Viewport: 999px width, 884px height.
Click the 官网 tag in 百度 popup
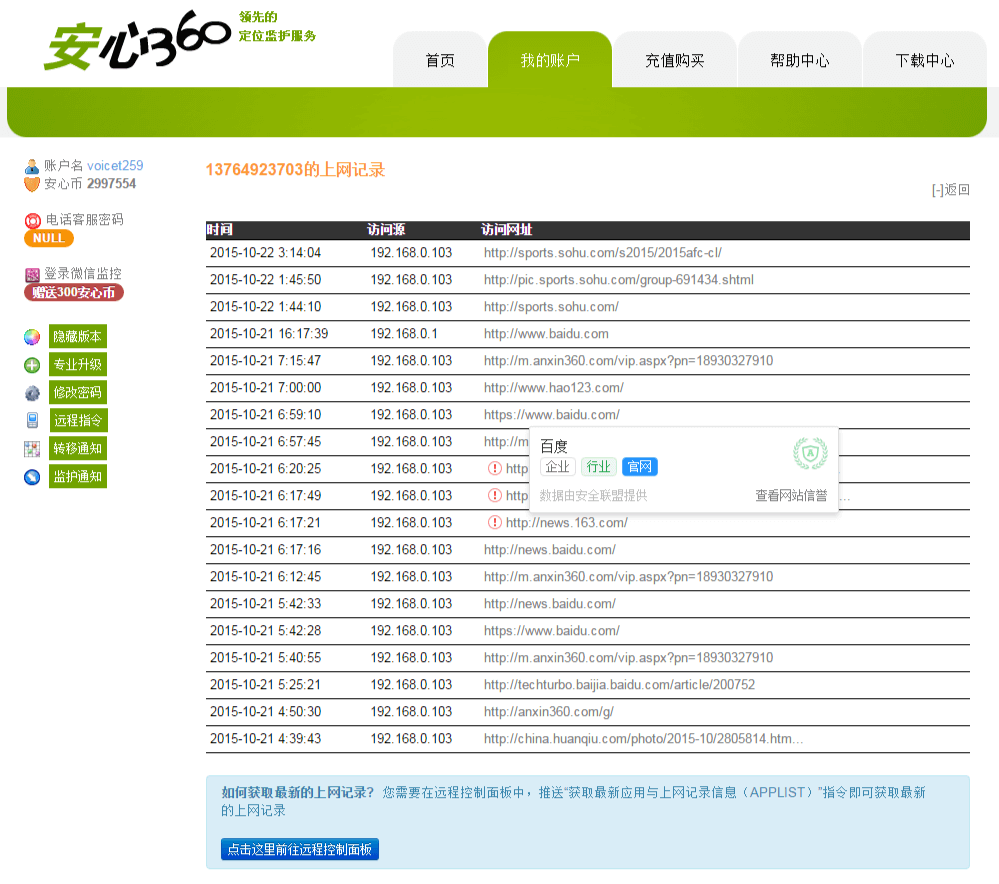pos(640,467)
